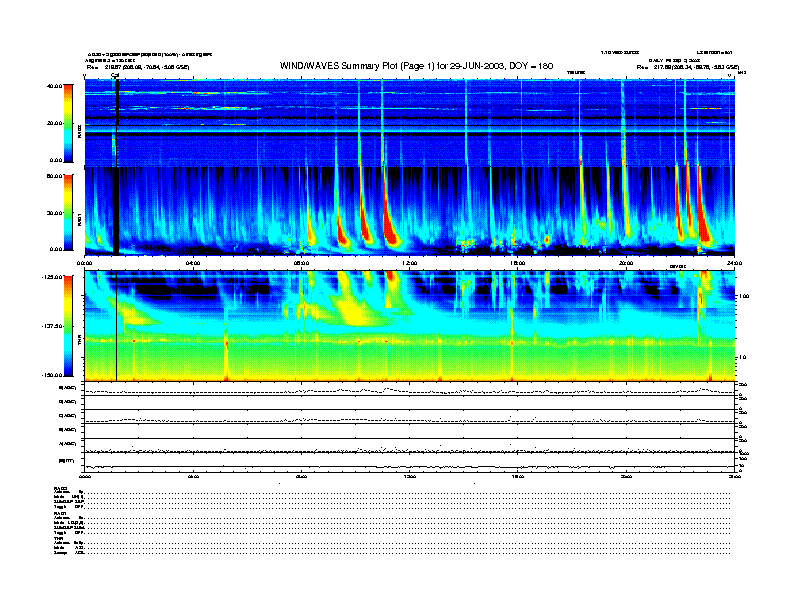
Task: Click the 16:00 tick label under RAD1 panel
Action: (518, 263)
